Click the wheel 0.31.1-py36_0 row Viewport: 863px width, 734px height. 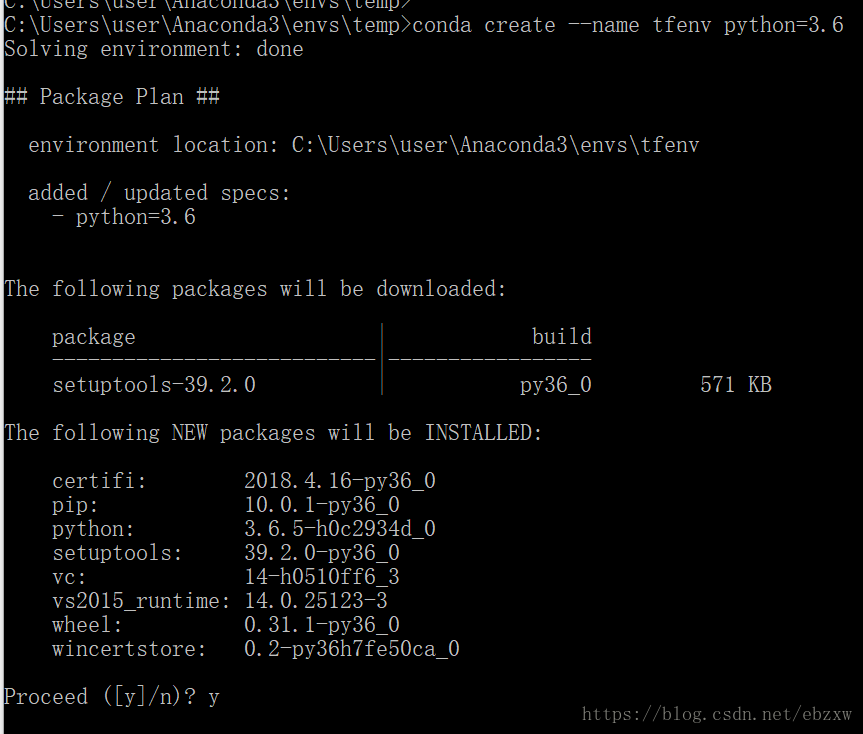pyautogui.click(x=226, y=625)
